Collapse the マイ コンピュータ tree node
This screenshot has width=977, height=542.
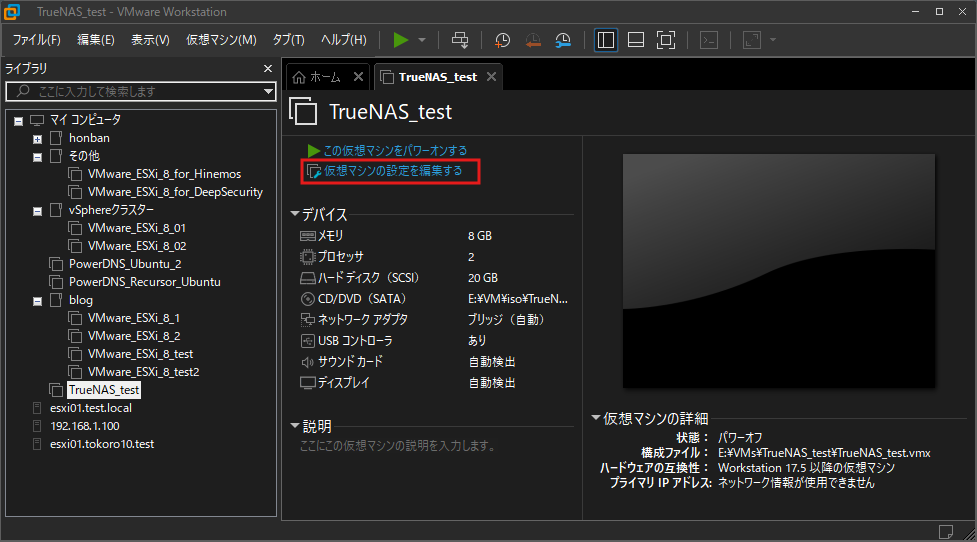pyautogui.click(x=19, y=121)
